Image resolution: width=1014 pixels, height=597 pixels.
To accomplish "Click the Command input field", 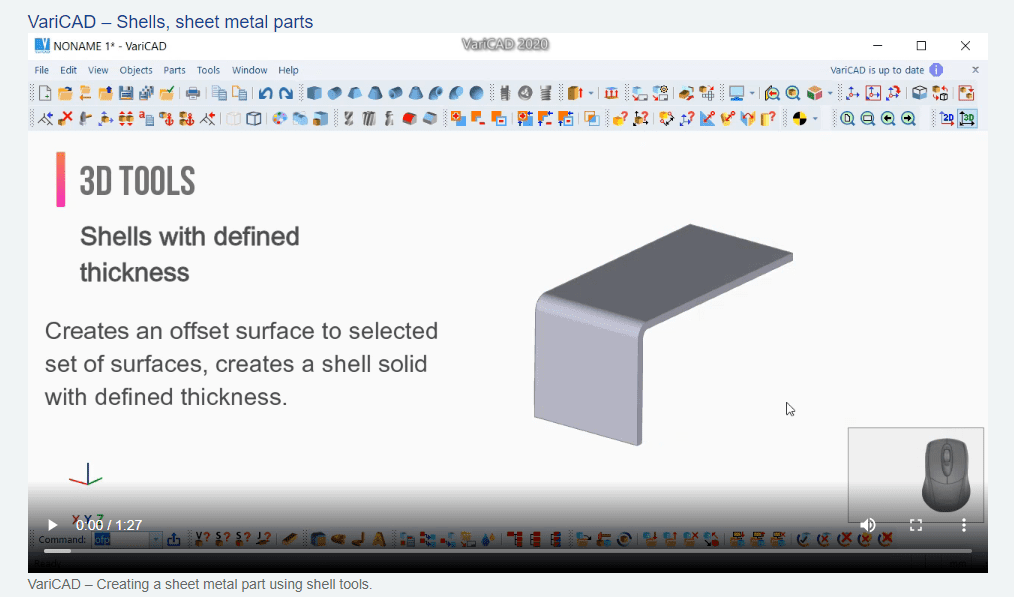I will coord(122,539).
